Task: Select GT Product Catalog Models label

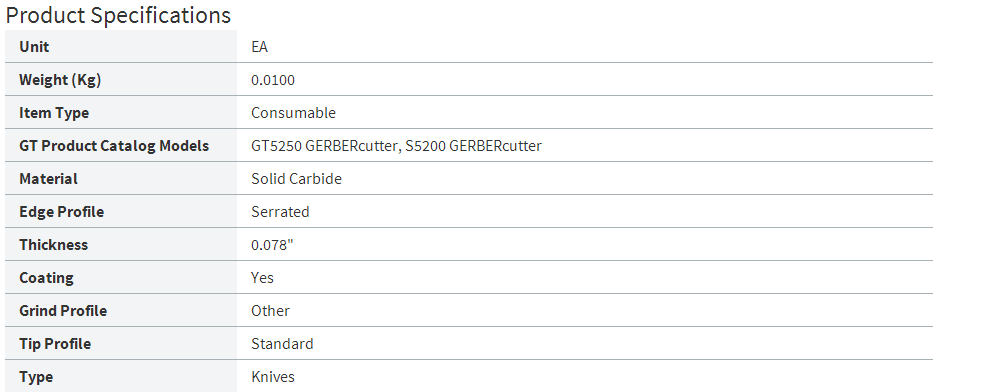Action: [x=114, y=146]
